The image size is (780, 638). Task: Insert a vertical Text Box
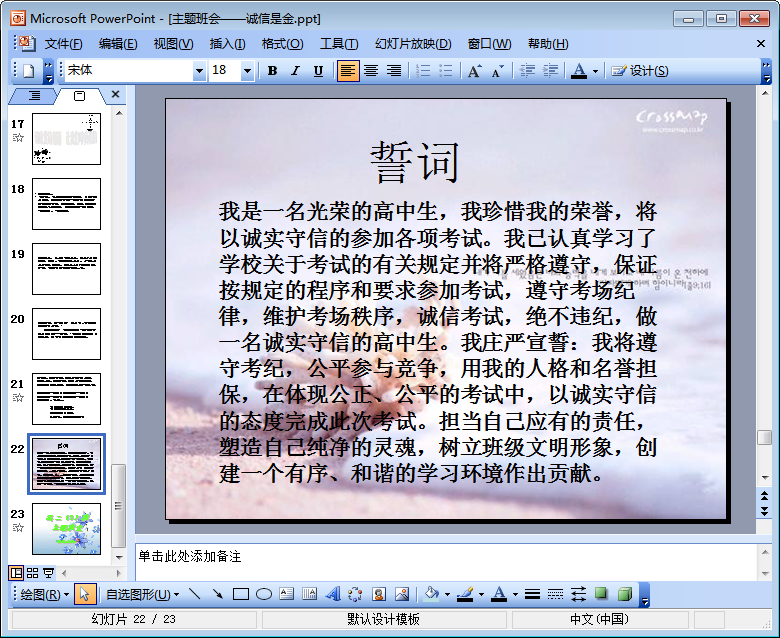(309, 594)
